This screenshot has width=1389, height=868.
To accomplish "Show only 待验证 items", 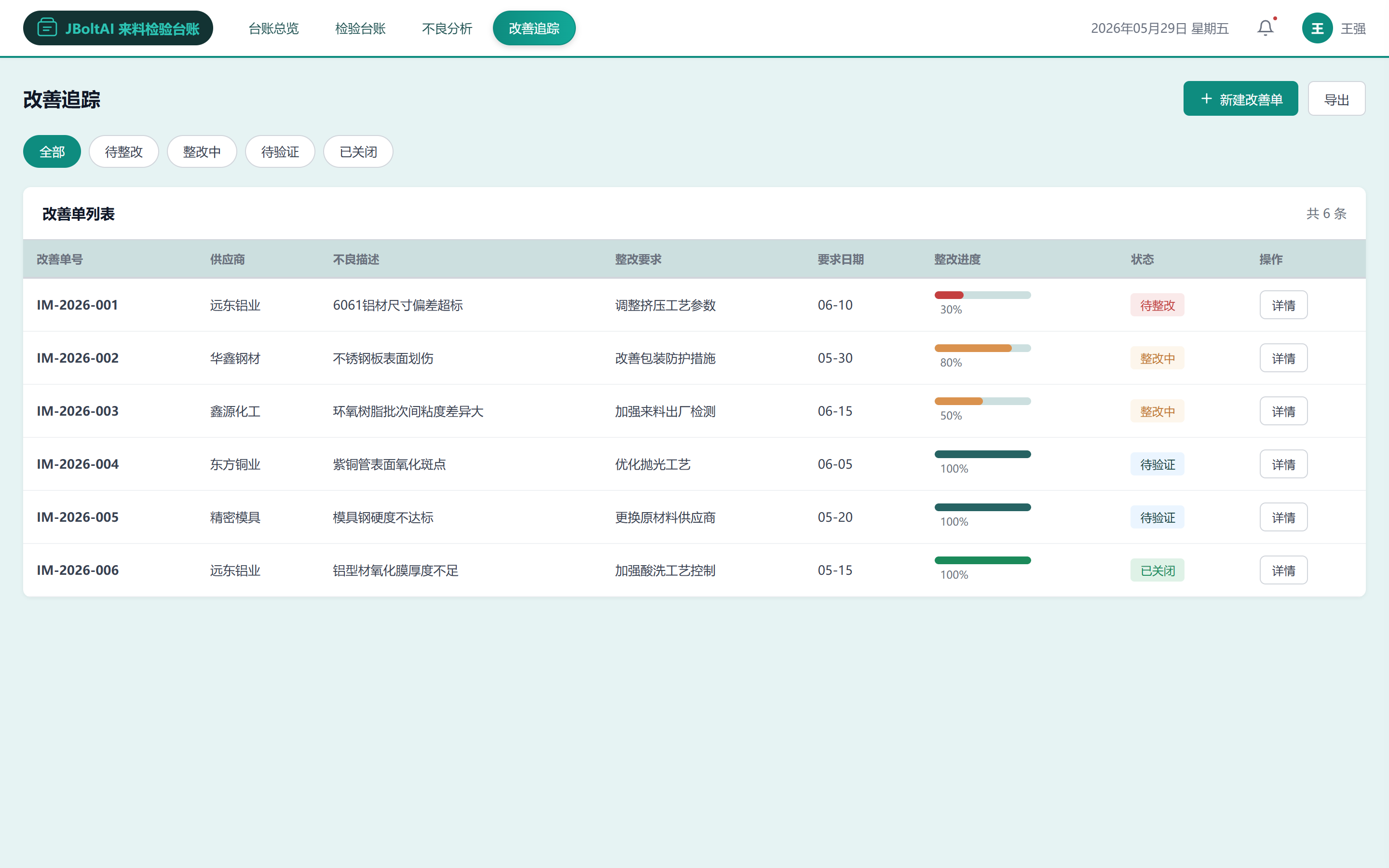I will pyautogui.click(x=280, y=151).
